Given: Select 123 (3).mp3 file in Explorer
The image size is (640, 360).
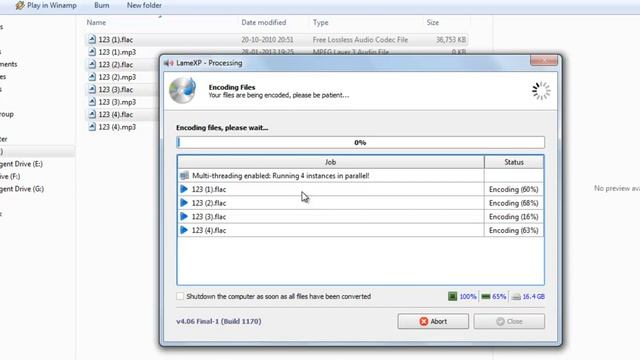Looking at the screenshot, I should (x=117, y=102).
